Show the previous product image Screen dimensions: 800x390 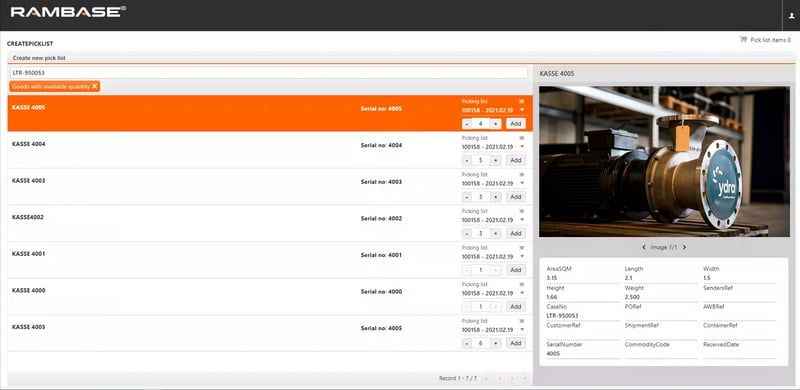[x=644, y=247]
